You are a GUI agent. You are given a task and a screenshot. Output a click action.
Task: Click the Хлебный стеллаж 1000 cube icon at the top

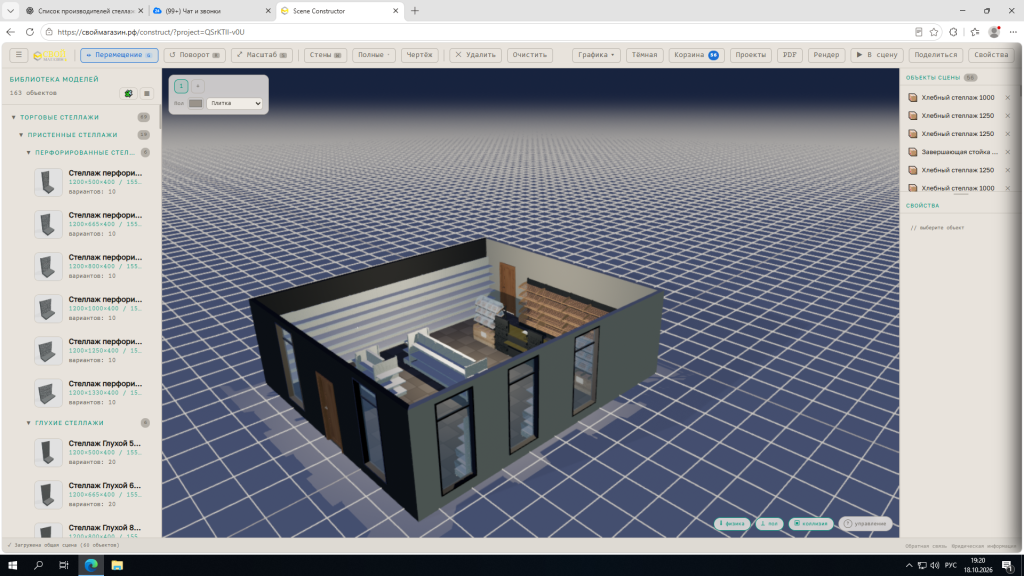click(913, 97)
